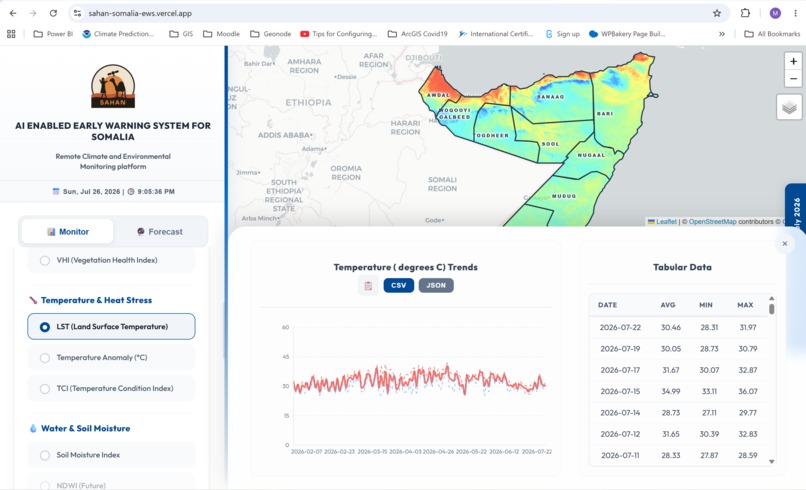Viewport: 806px width, 490px height.
Task: Click the Mudug region label
Action: (564, 196)
